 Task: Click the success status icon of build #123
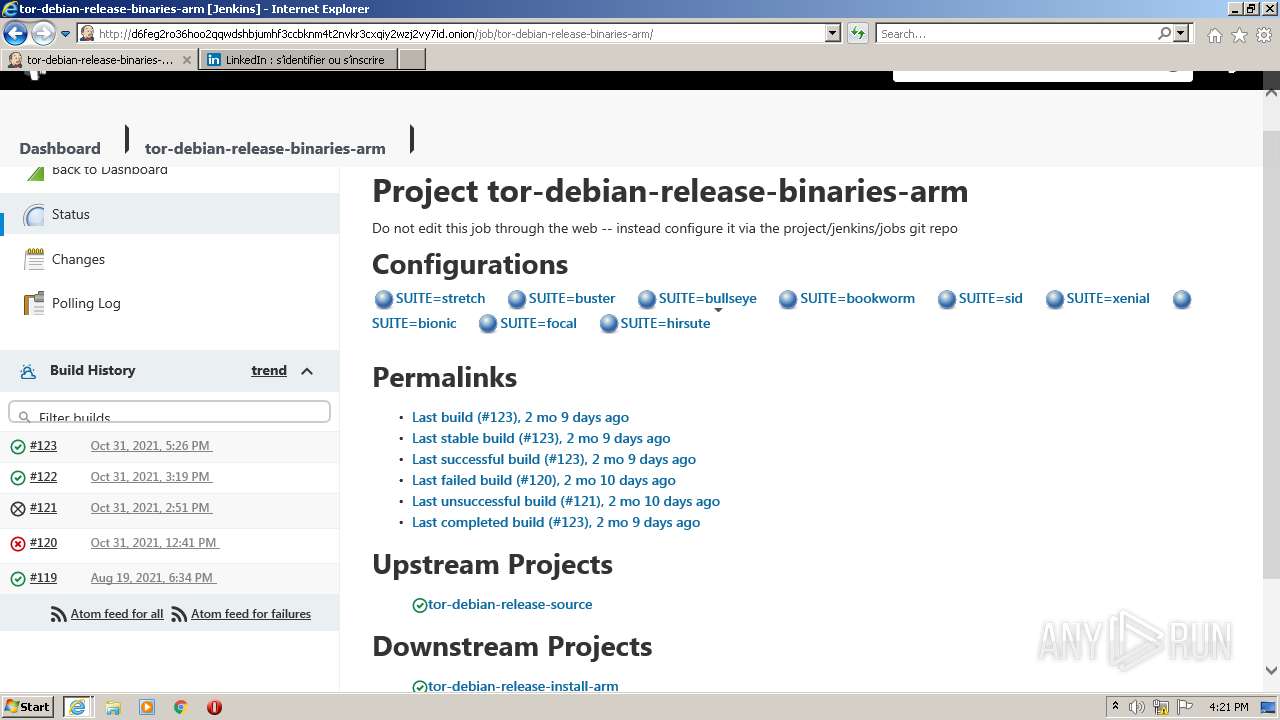pyautogui.click(x=17, y=447)
